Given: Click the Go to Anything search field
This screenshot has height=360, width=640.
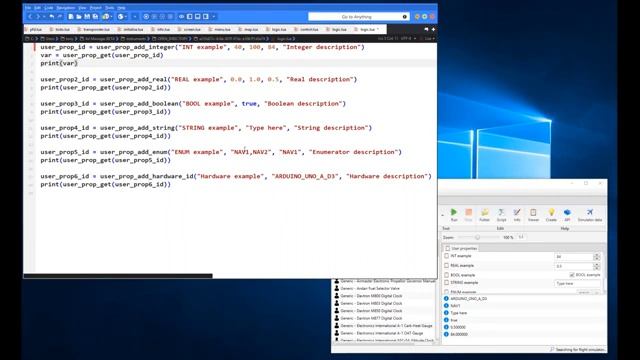Looking at the screenshot, I should [358, 17].
